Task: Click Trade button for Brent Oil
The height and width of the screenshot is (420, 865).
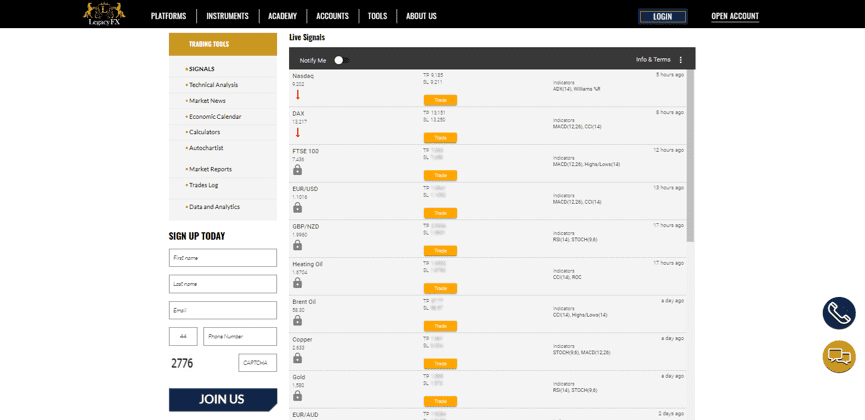Action: click(x=440, y=326)
